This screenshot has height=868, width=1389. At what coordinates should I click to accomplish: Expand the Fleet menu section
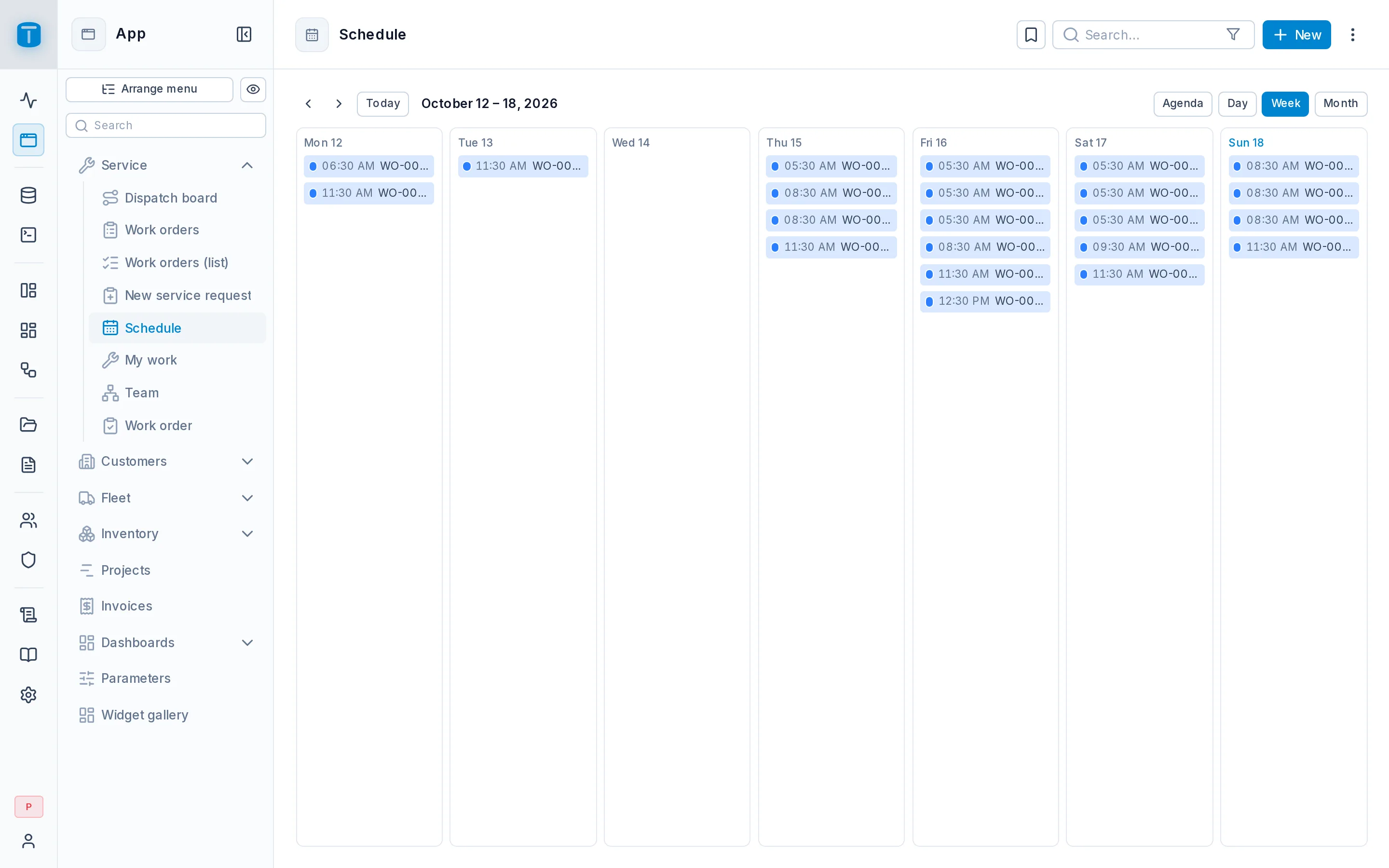tap(247, 498)
